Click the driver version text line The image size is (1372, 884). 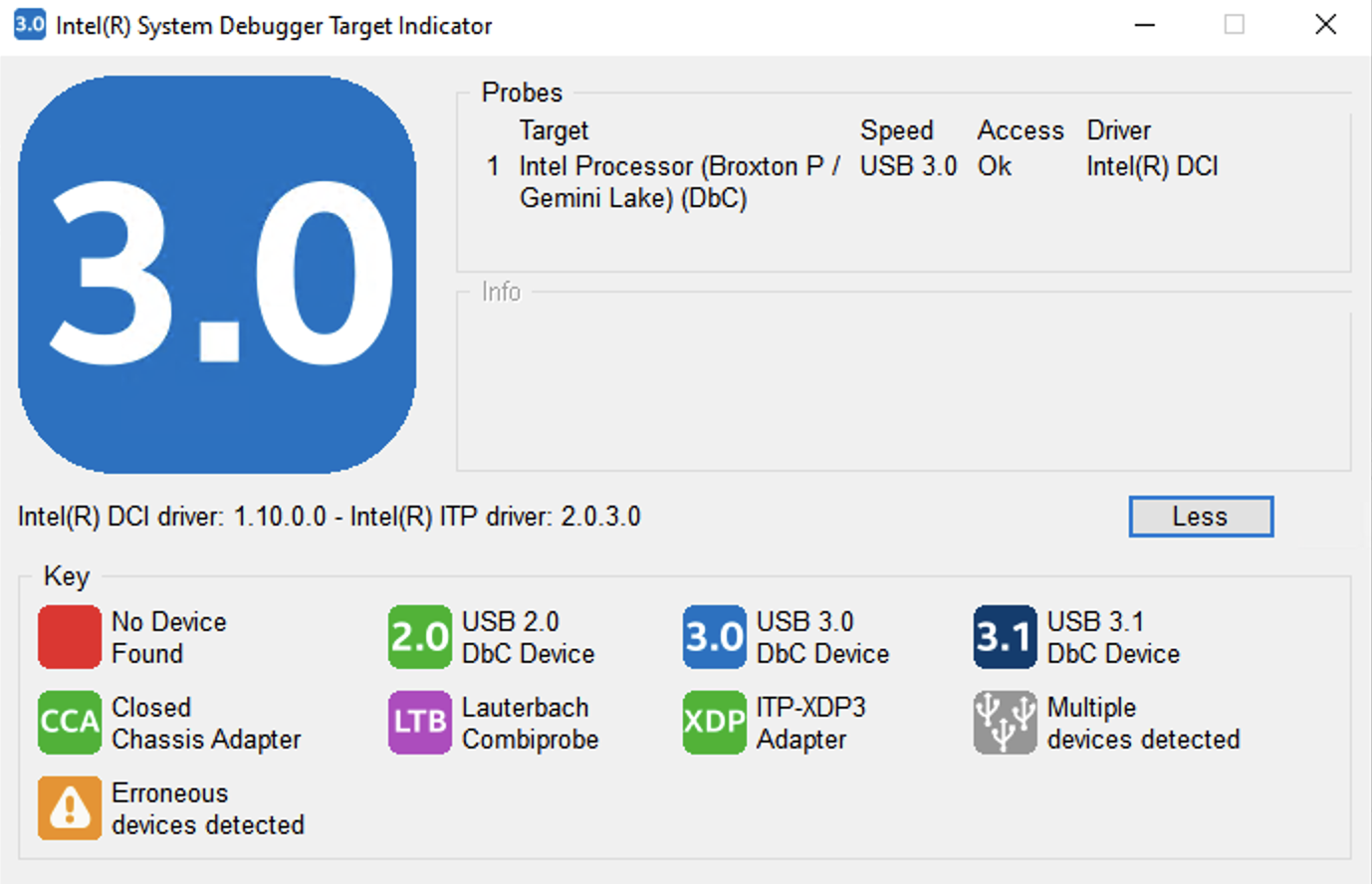[x=330, y=517]
